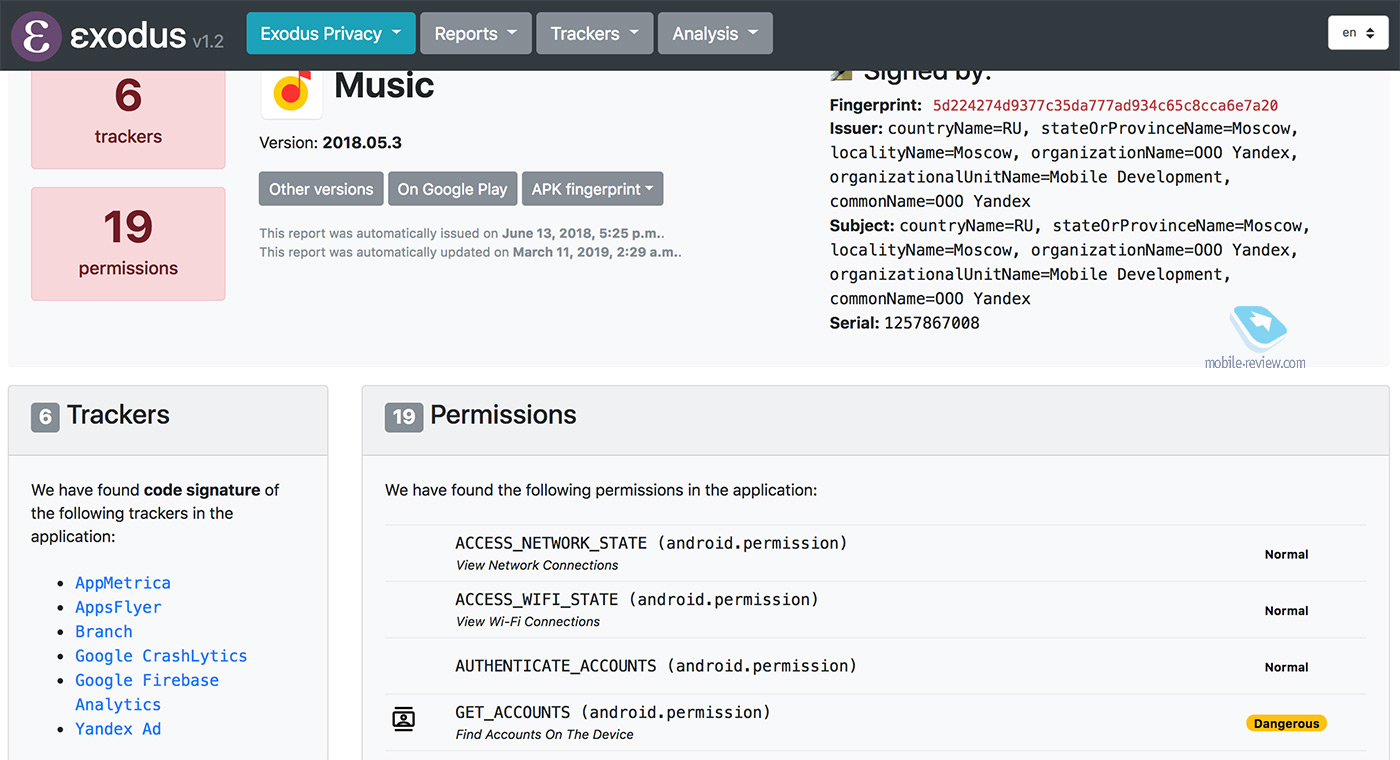Image resolution: width=1400 pixels, height=760 pixels.
Task: Change language with the en selector
Action: [x=1358, y=33]
